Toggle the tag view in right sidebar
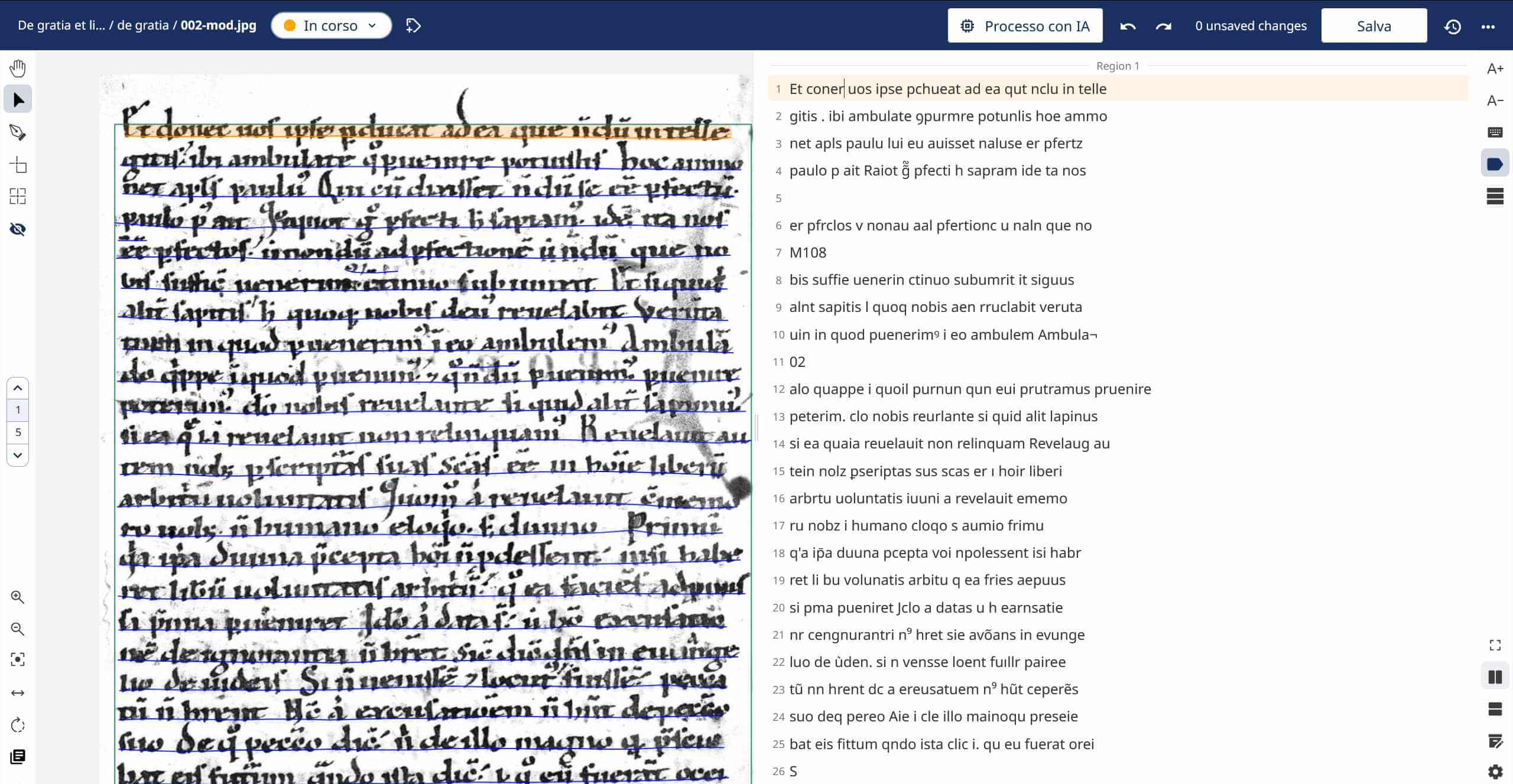This screenshot has width=1513, height=784. coord(1495,164)
